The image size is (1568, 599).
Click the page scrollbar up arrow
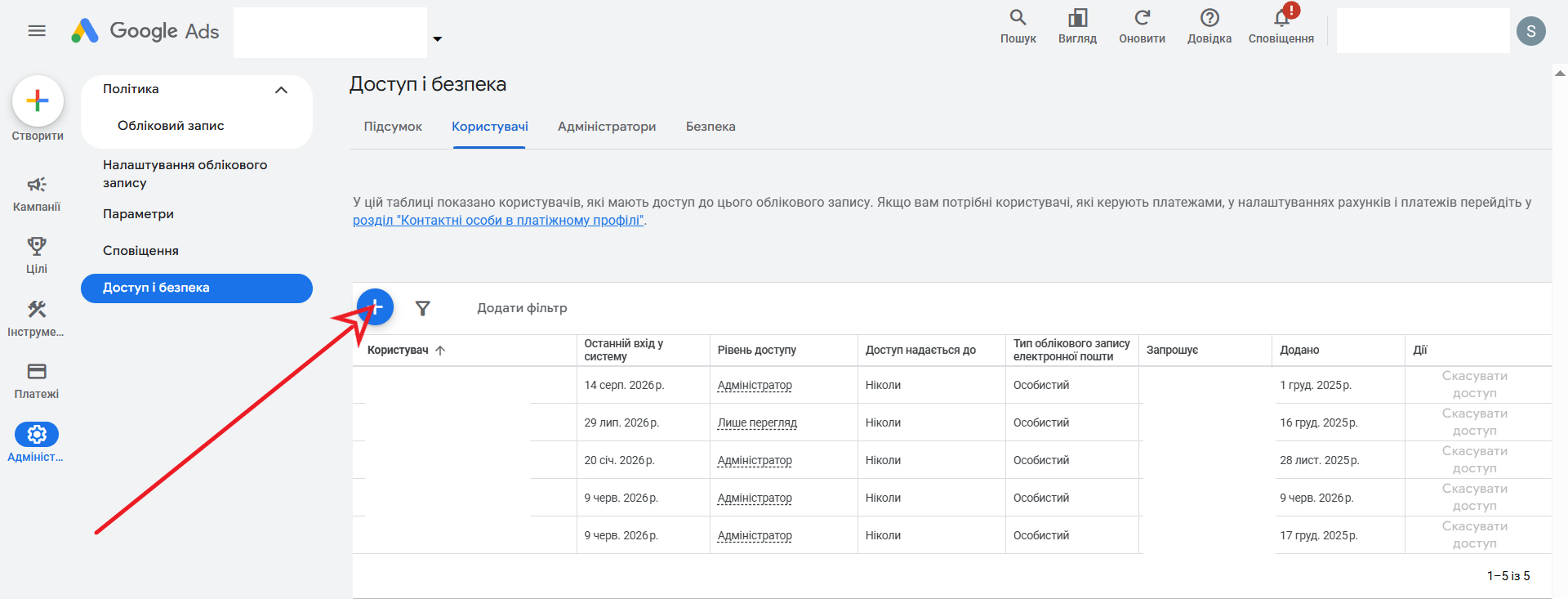coord(1560,74)
